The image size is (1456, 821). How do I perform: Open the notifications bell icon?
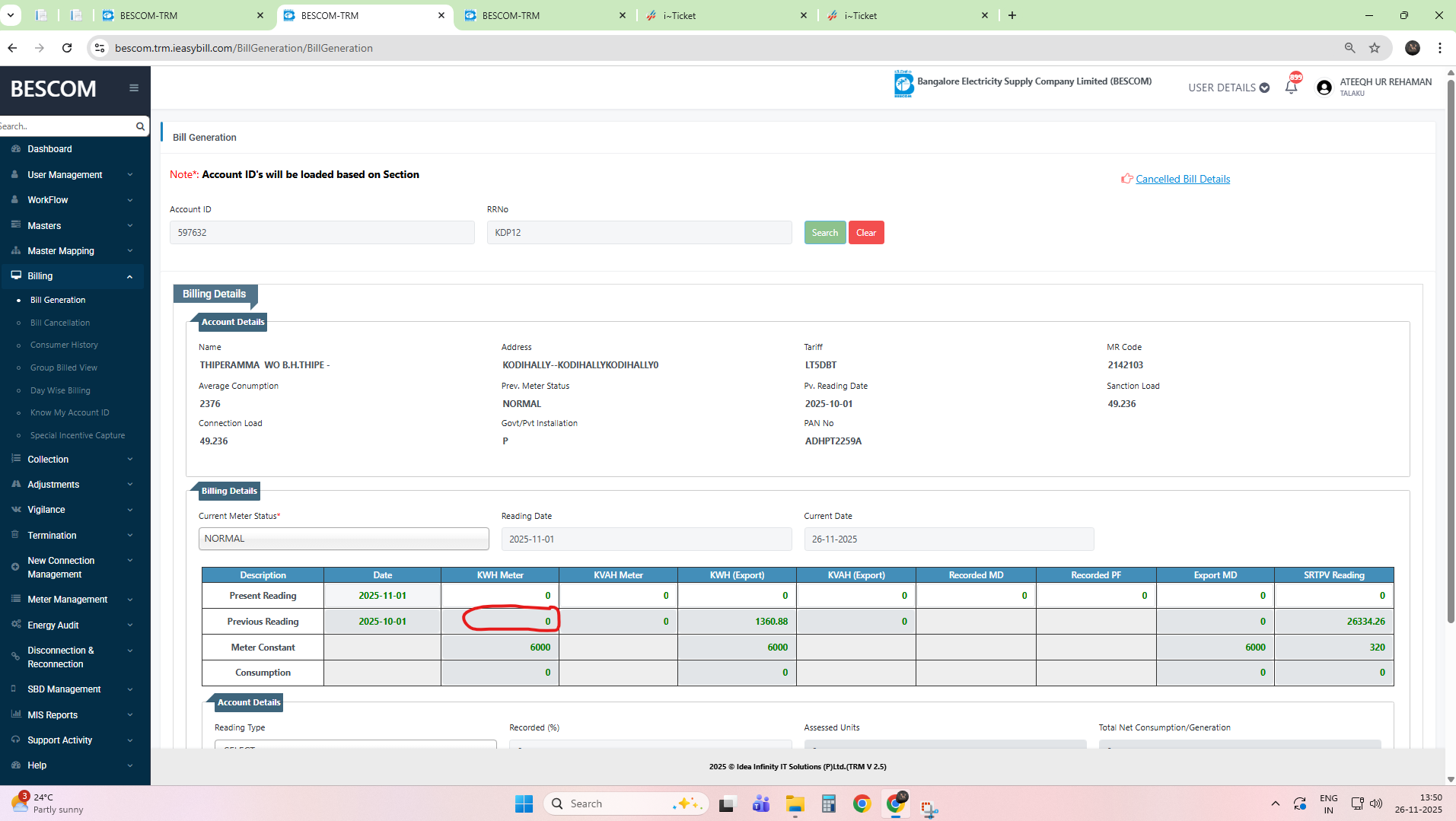(x=1291, y=88)
